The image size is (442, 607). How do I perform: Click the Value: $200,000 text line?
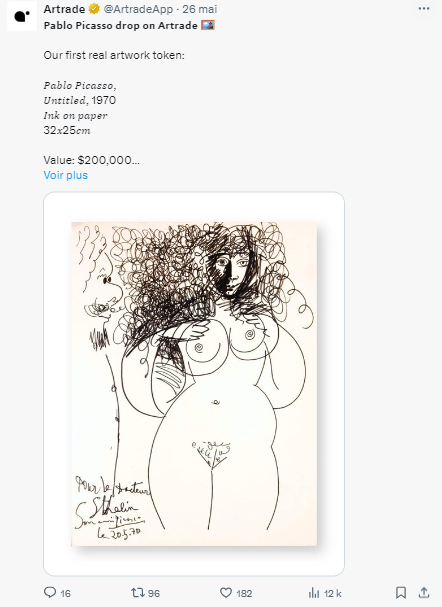(91, 160)
